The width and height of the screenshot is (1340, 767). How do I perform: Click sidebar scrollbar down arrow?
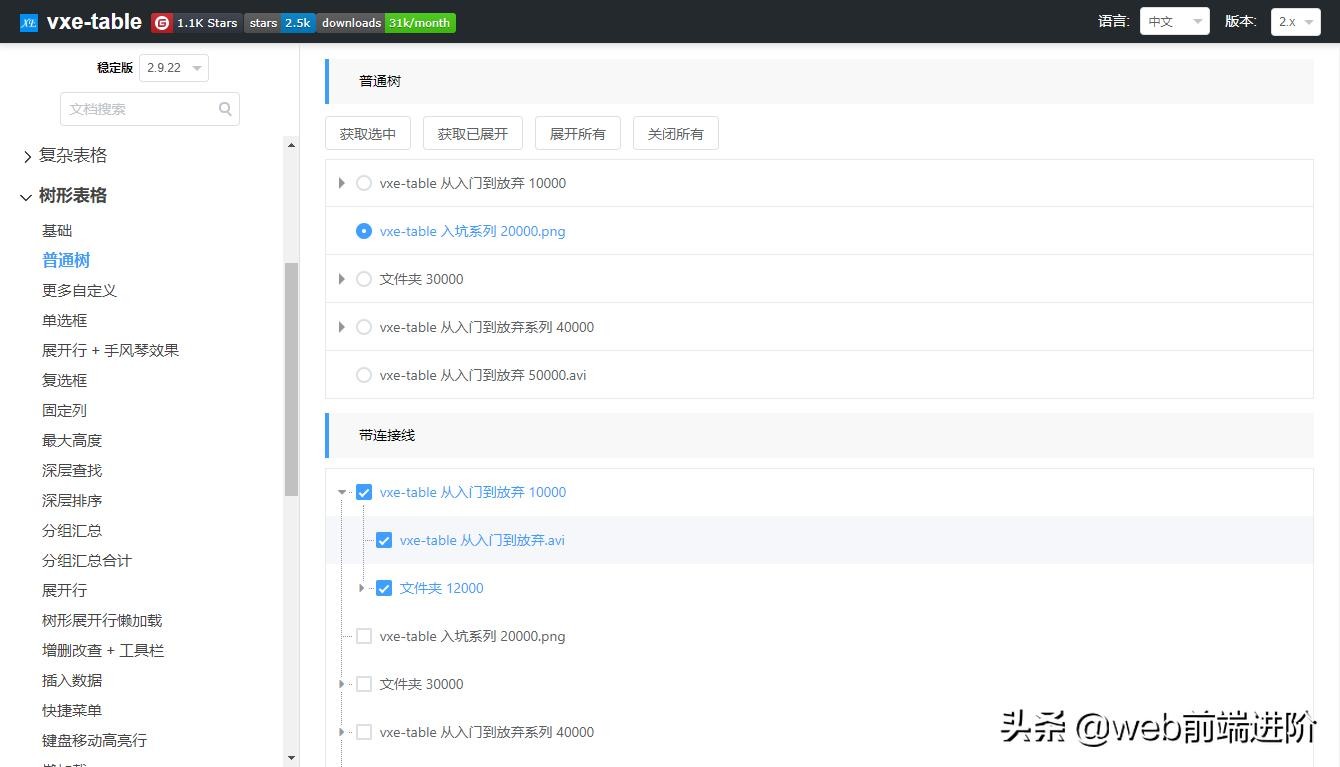[x=291, y=758]
